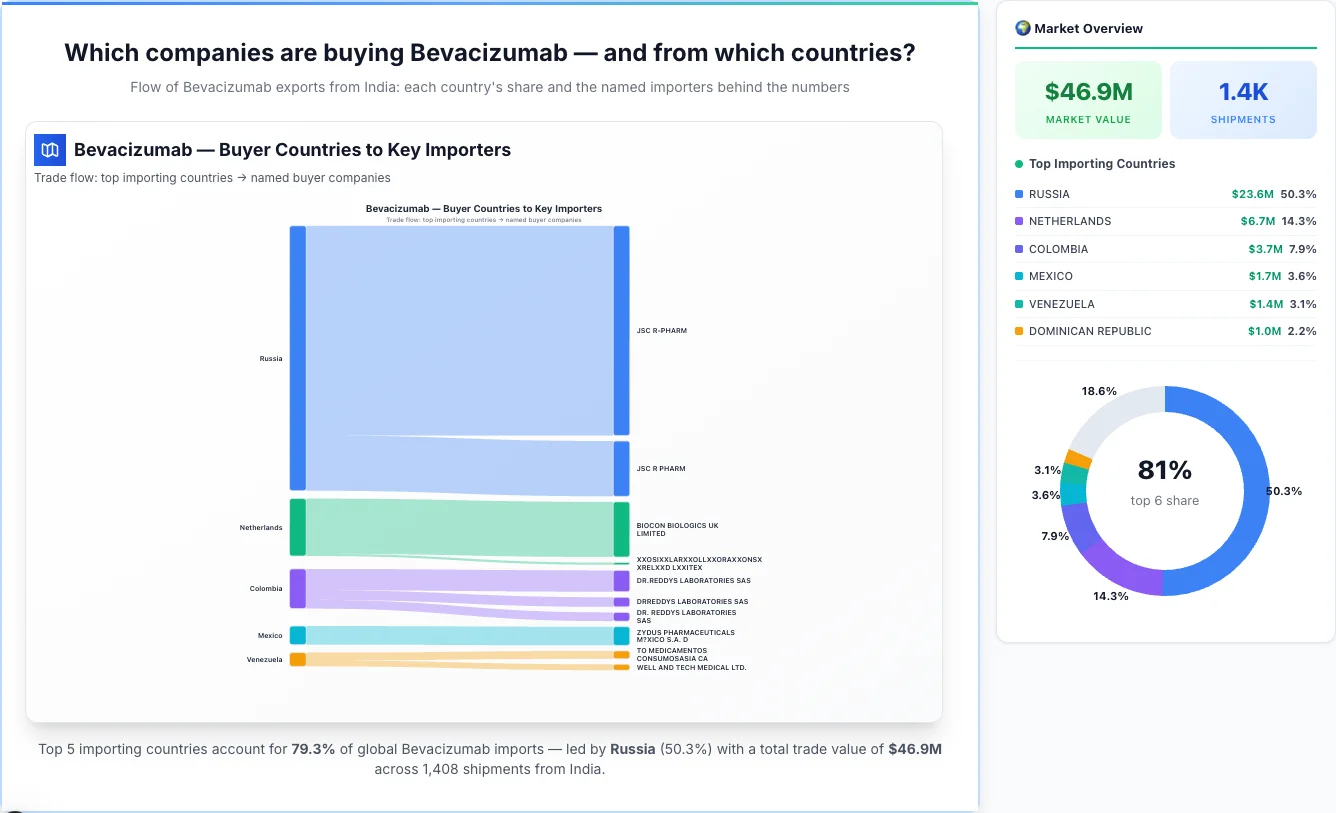Click the green legend square beside VENEZUELA
1336x813 pixels.
click(x=1019, y=304)
